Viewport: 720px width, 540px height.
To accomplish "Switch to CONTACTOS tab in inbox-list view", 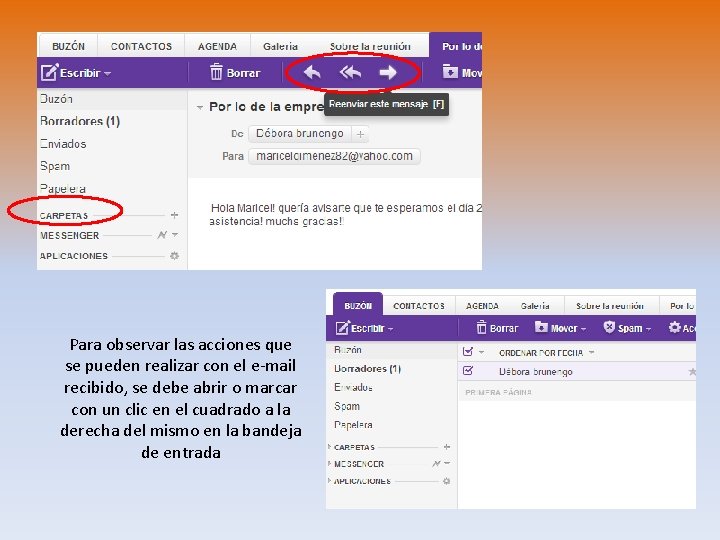I will [419, 306].
